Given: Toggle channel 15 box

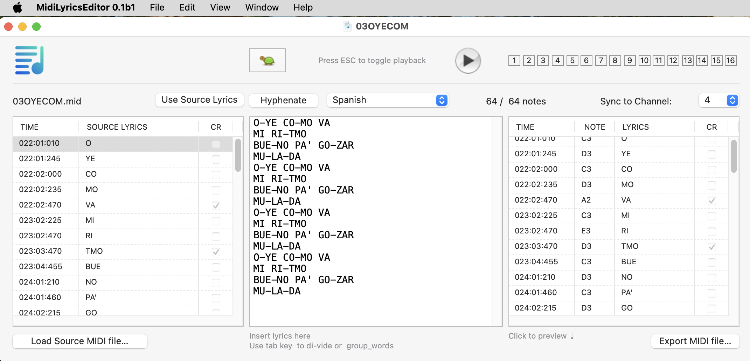Looking at the screenshot, I should [x=717, y=60].
